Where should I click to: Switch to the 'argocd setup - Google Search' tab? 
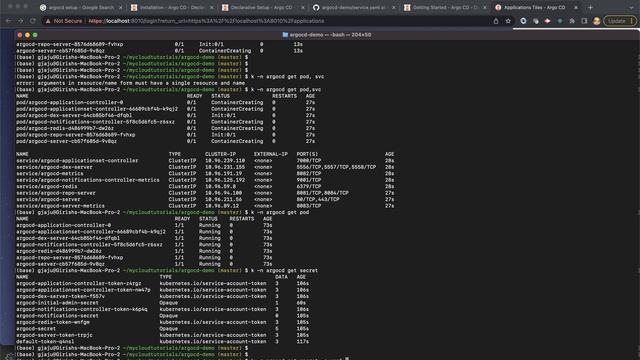click(x=80, y=7)
